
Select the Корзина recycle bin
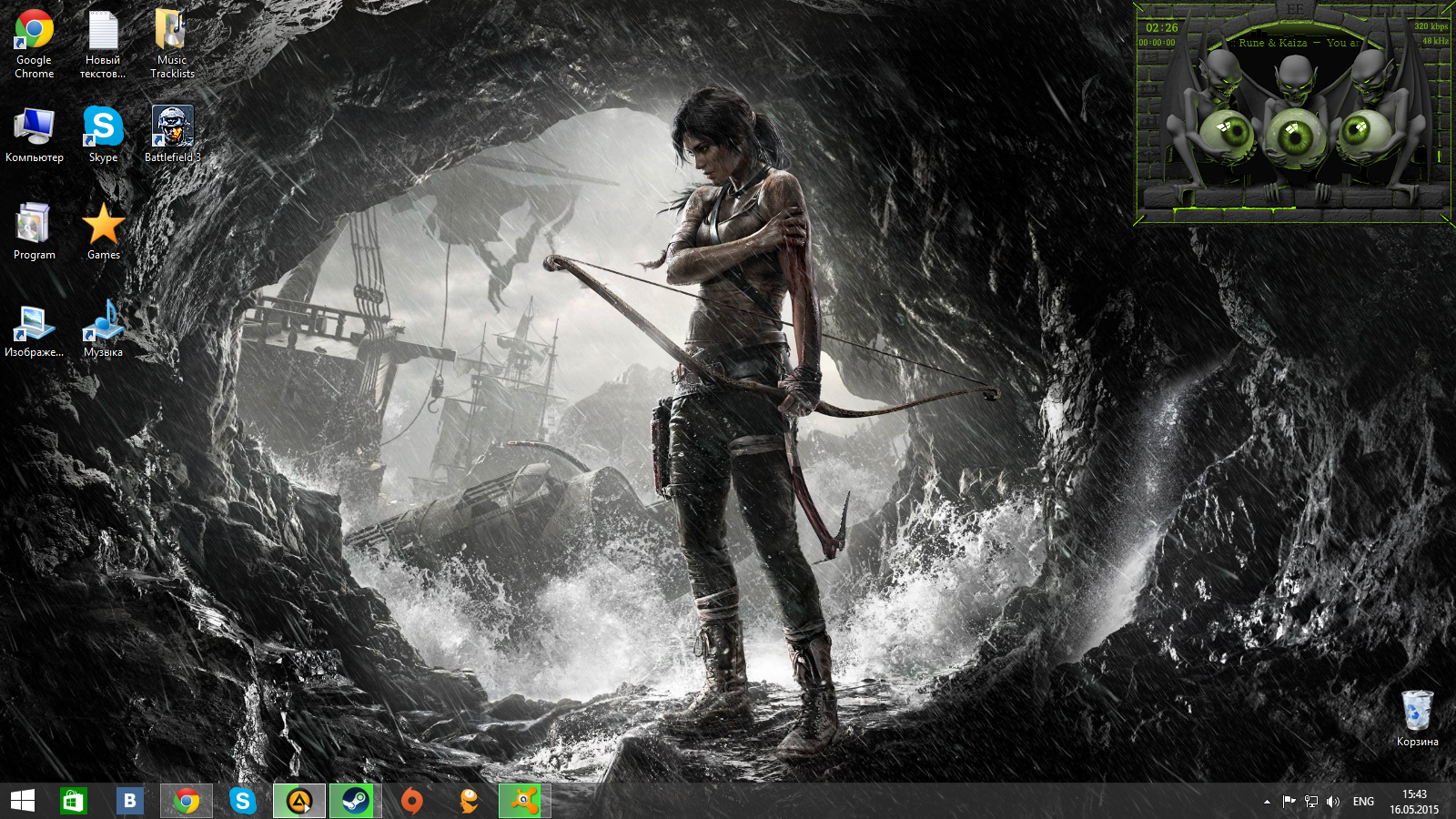pos(1417,718)
